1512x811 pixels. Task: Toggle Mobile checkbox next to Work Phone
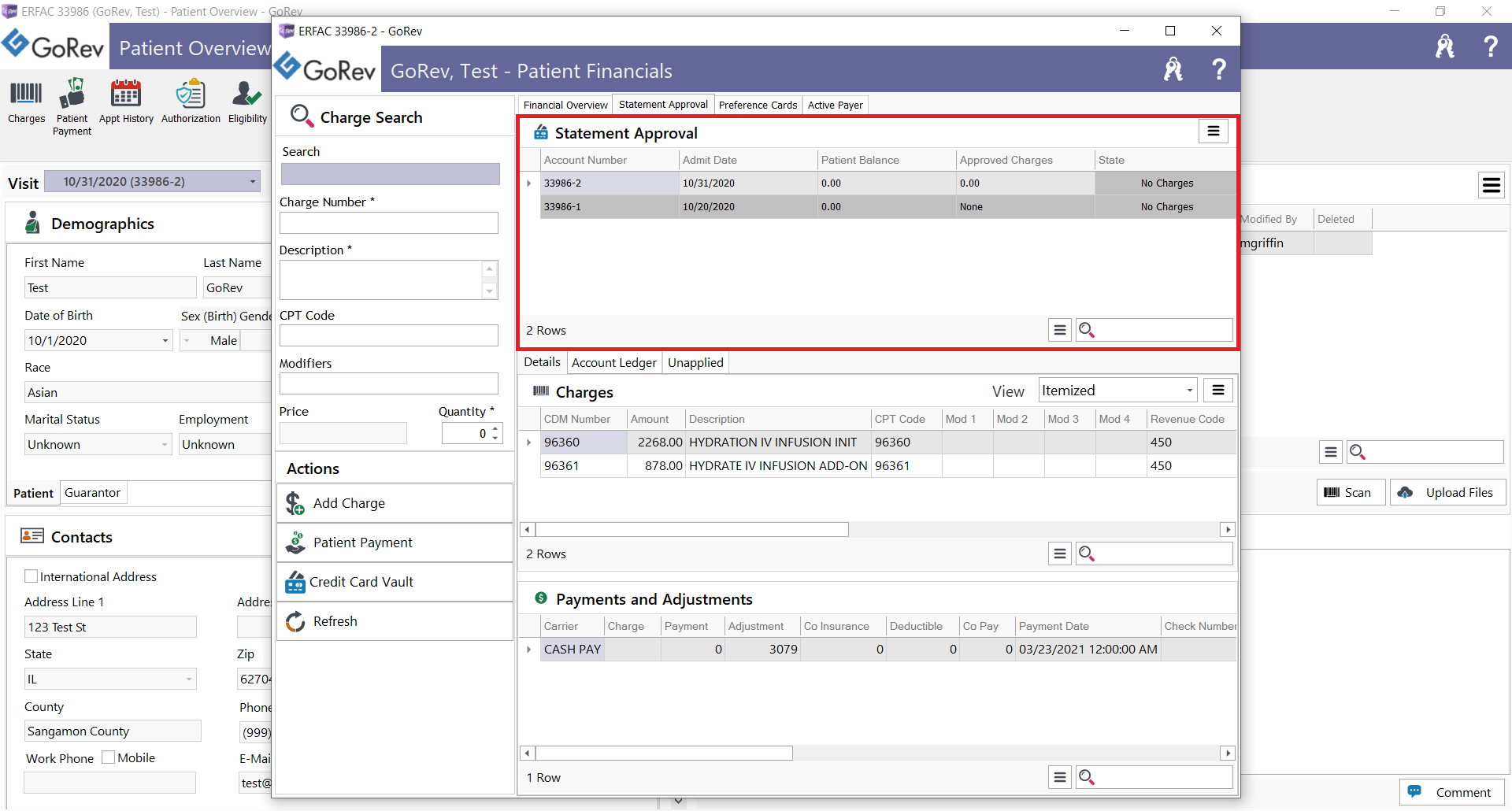point(109,757)
